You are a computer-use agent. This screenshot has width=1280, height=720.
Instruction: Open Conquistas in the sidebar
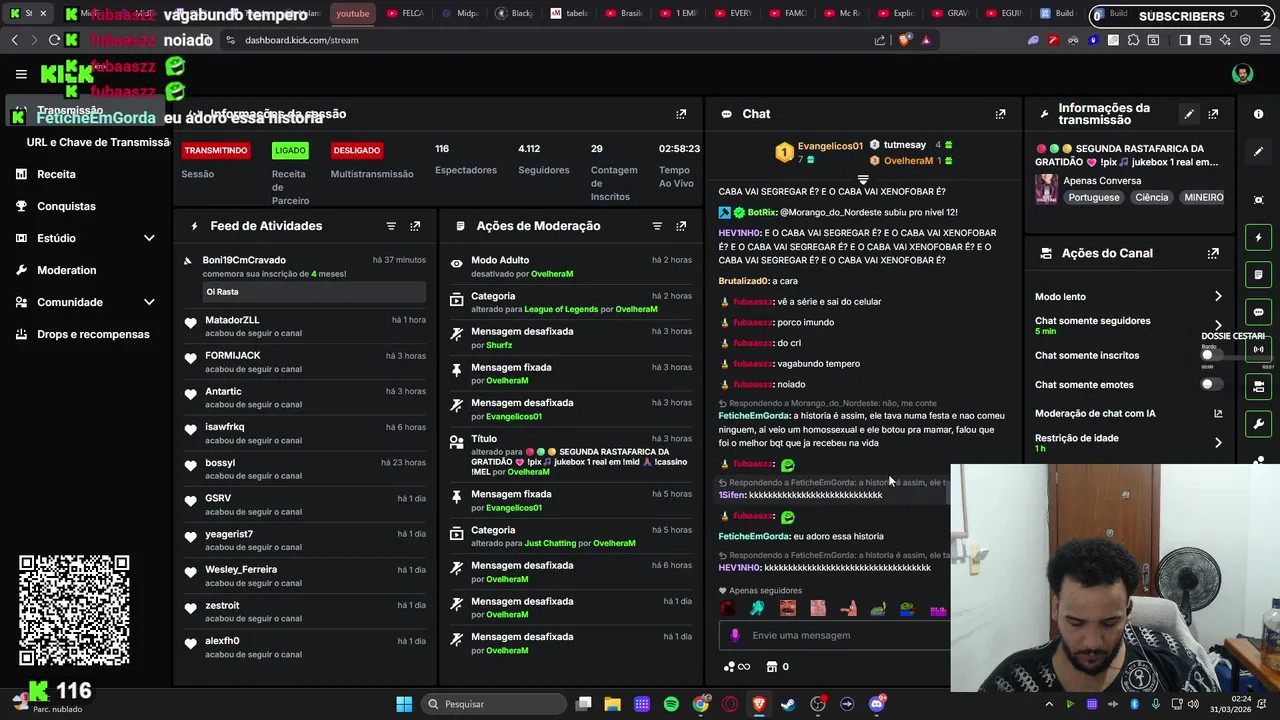(66, 206)
